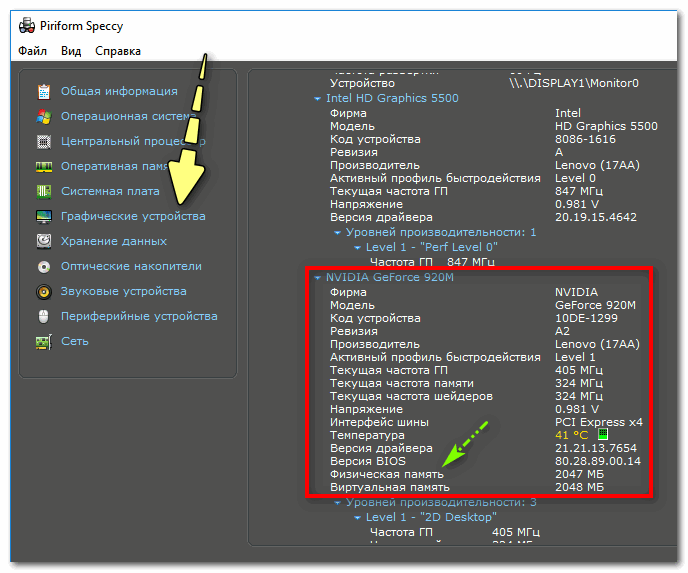688x573 pixels.
Task: Click the Graphics monitor icon
Action: click(x=44, y=217)
